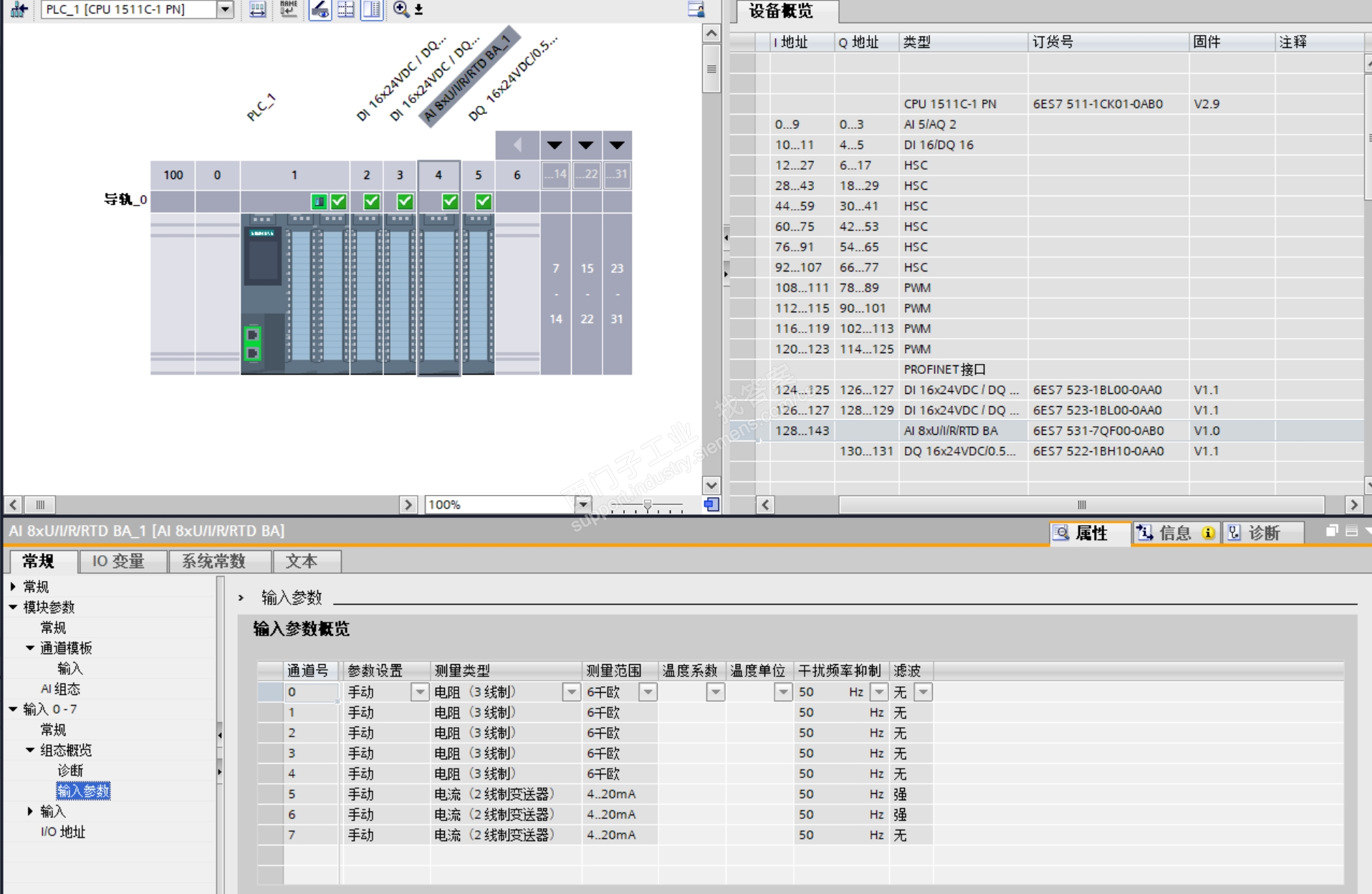
Task: Click the scroll right arrow of device view
Action: click(408, 505)
